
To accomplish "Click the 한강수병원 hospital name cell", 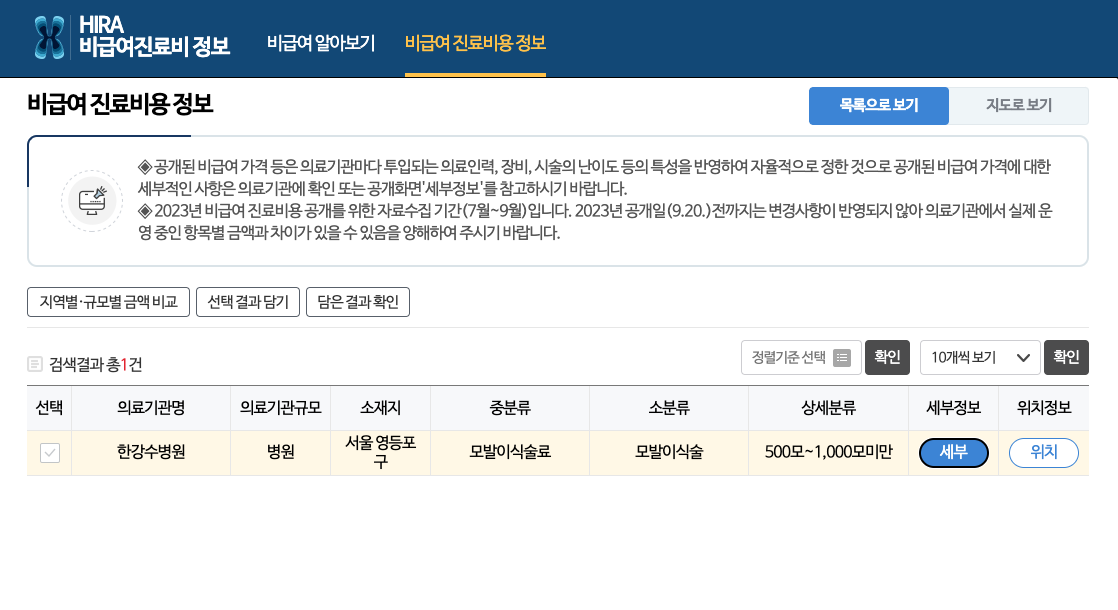I will tap(149, 452).
